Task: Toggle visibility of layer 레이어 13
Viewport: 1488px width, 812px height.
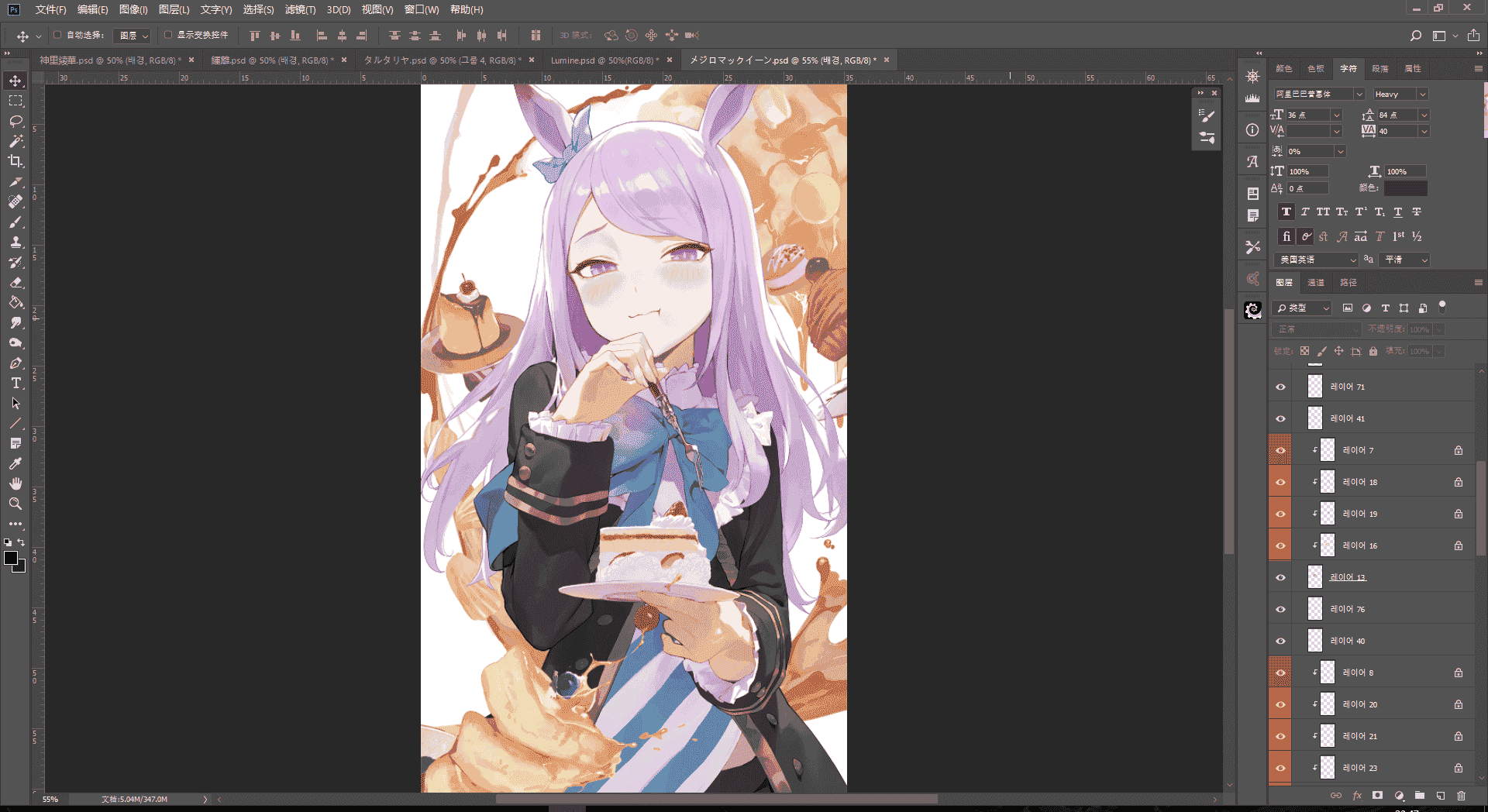Action: pyautogui.click(x=1280, y=577)
